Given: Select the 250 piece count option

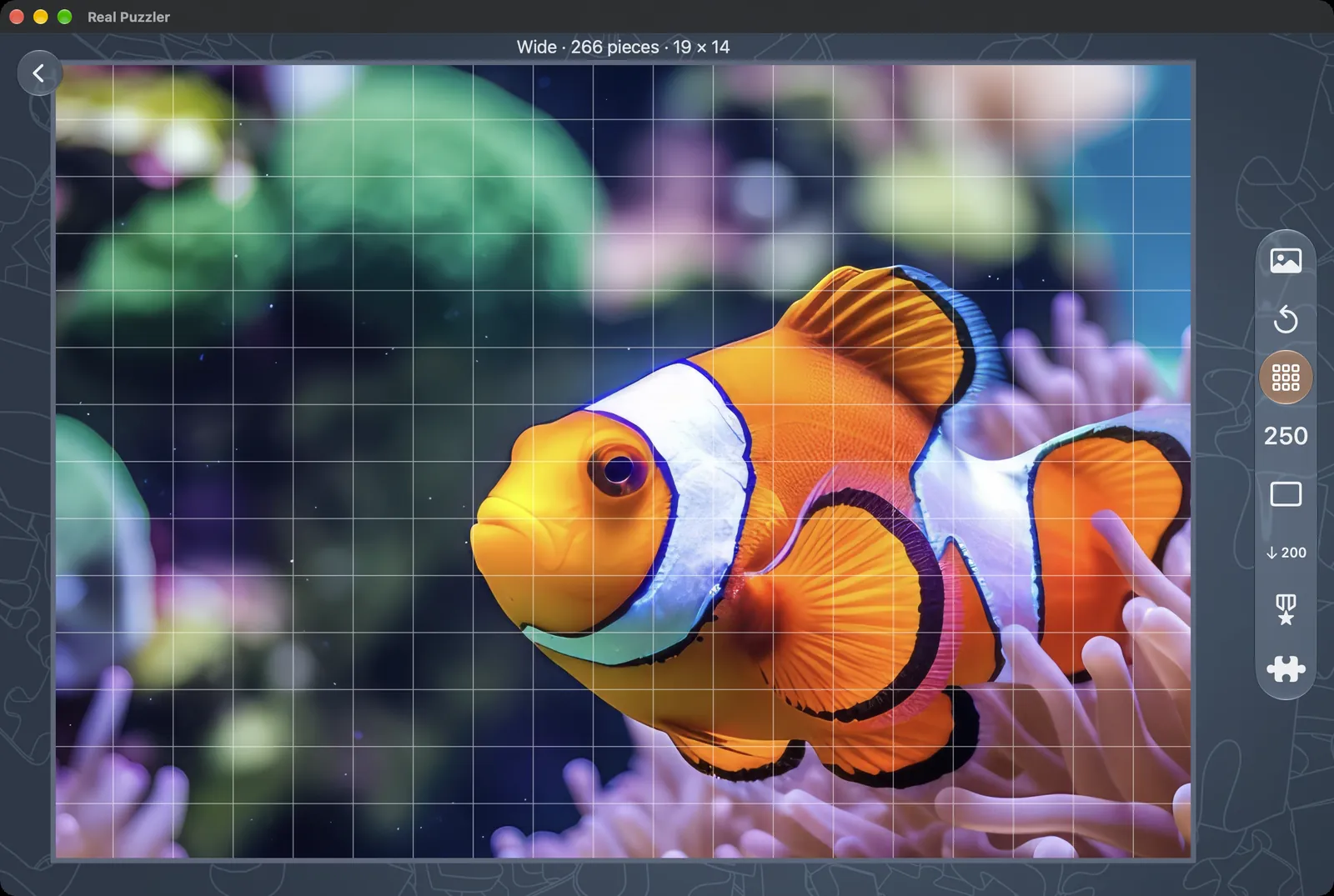Looking at the screenshot, I should [1286, 436].
